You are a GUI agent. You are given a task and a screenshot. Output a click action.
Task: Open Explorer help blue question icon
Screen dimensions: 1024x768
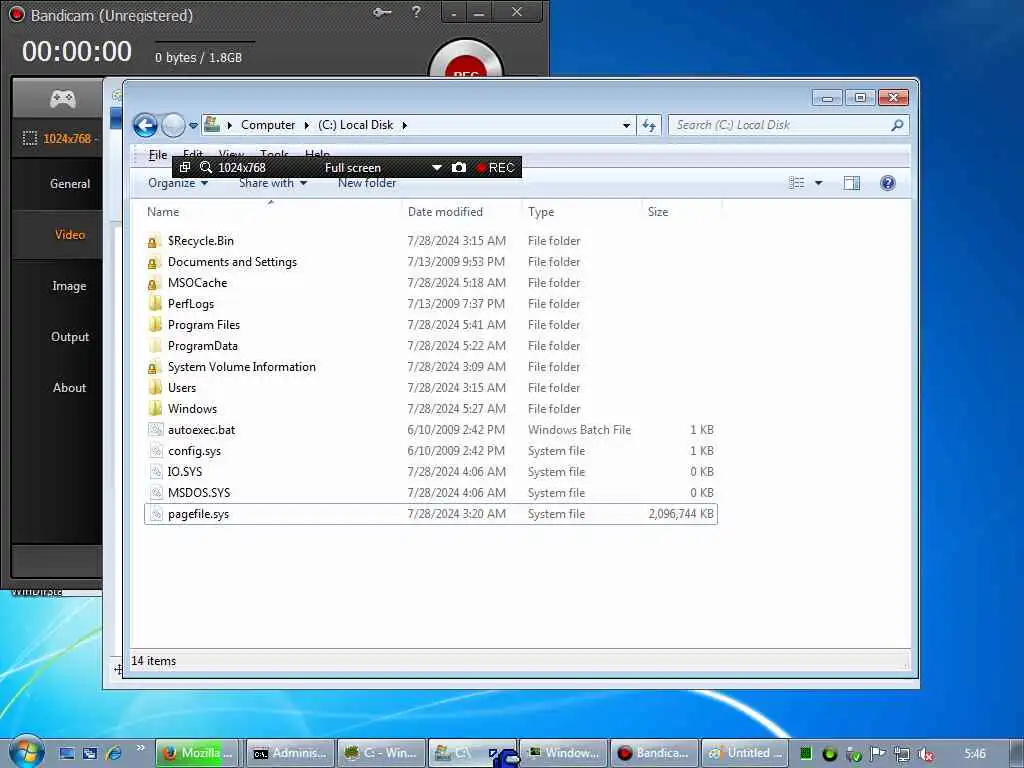point(888,183)
